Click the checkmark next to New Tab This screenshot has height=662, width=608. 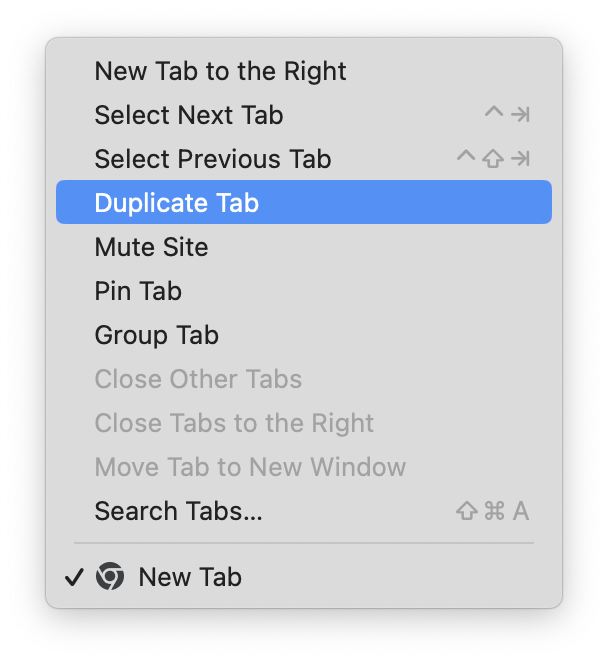(x=74, y=577)
